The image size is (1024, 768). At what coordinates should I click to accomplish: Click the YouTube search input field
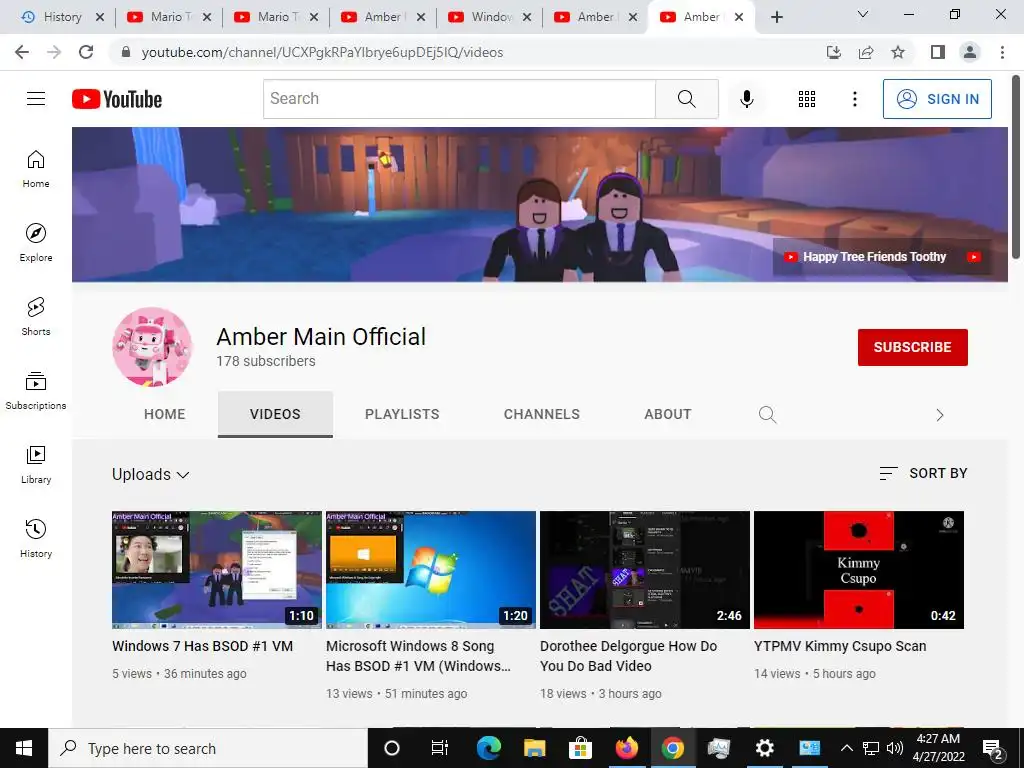click(459, 99)
